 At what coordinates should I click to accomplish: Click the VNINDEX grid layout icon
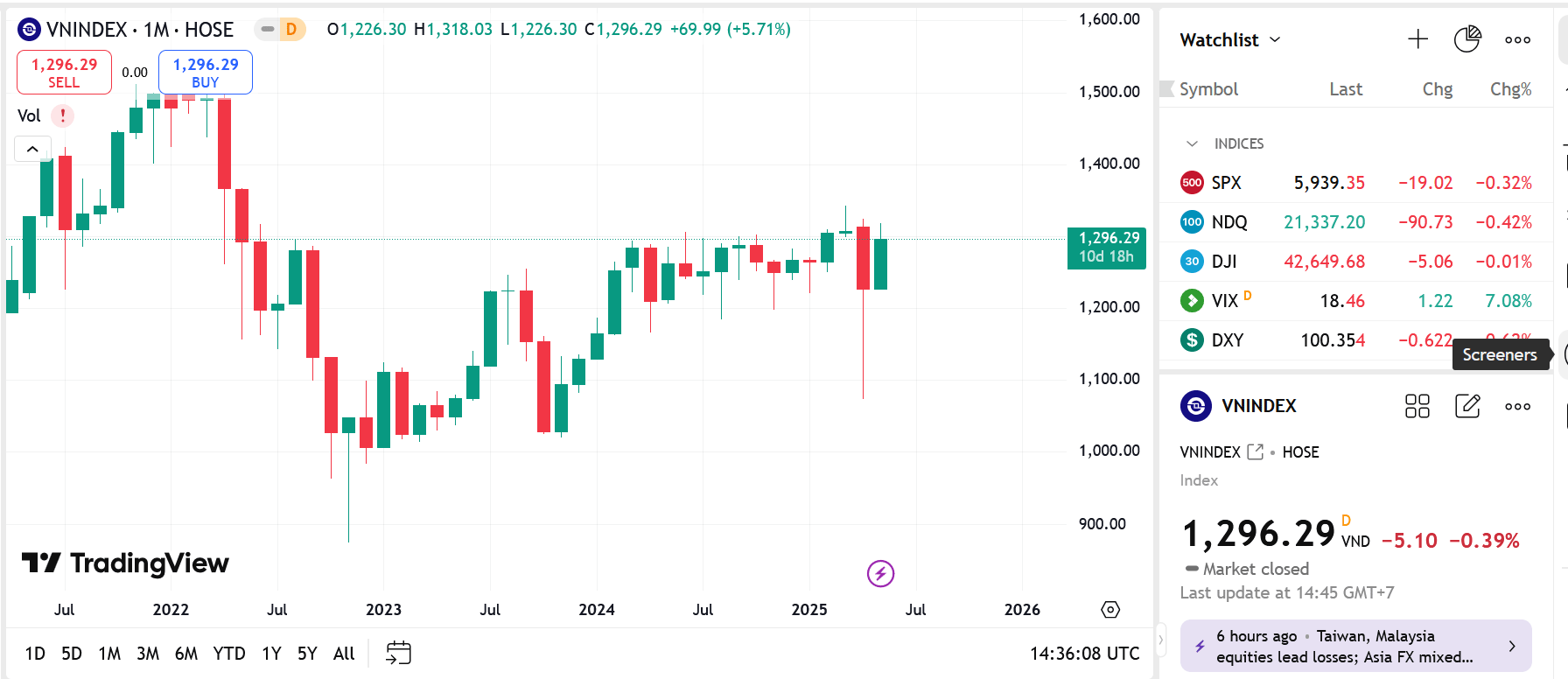pyautogui.click(x=1417, y=406)
